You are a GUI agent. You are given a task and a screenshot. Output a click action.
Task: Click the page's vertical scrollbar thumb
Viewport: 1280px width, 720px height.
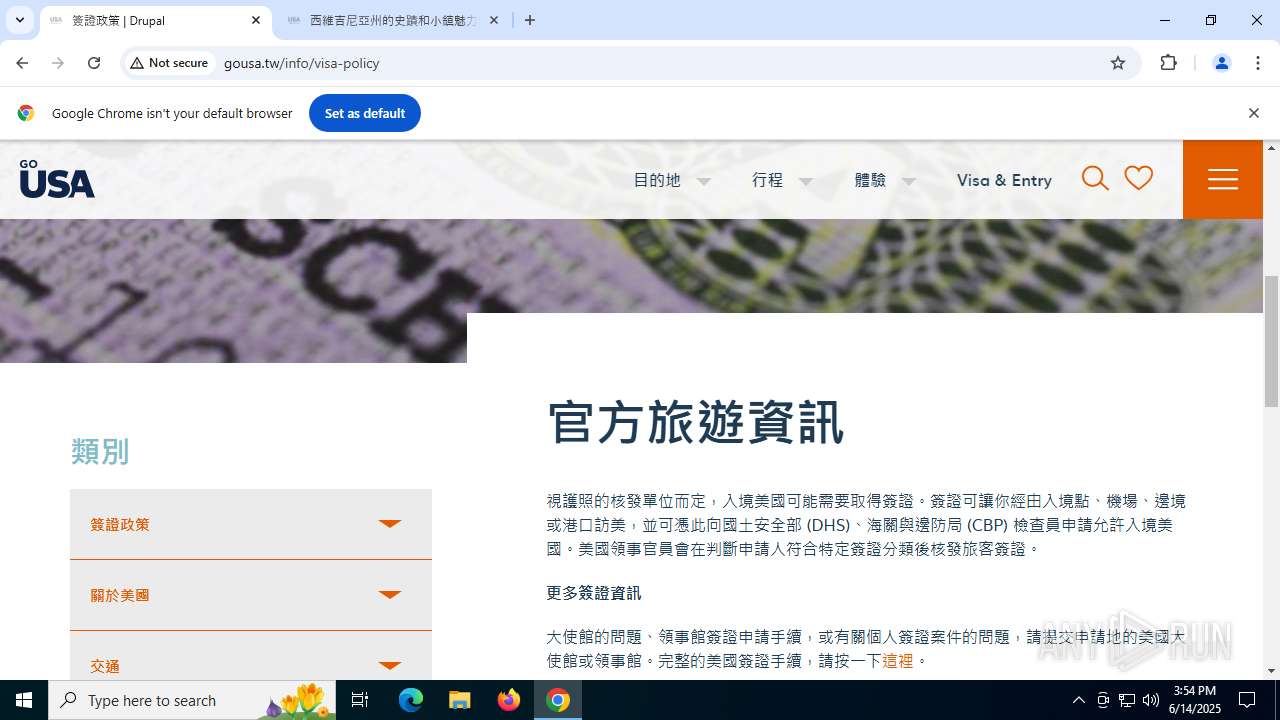pos(1271,340)
